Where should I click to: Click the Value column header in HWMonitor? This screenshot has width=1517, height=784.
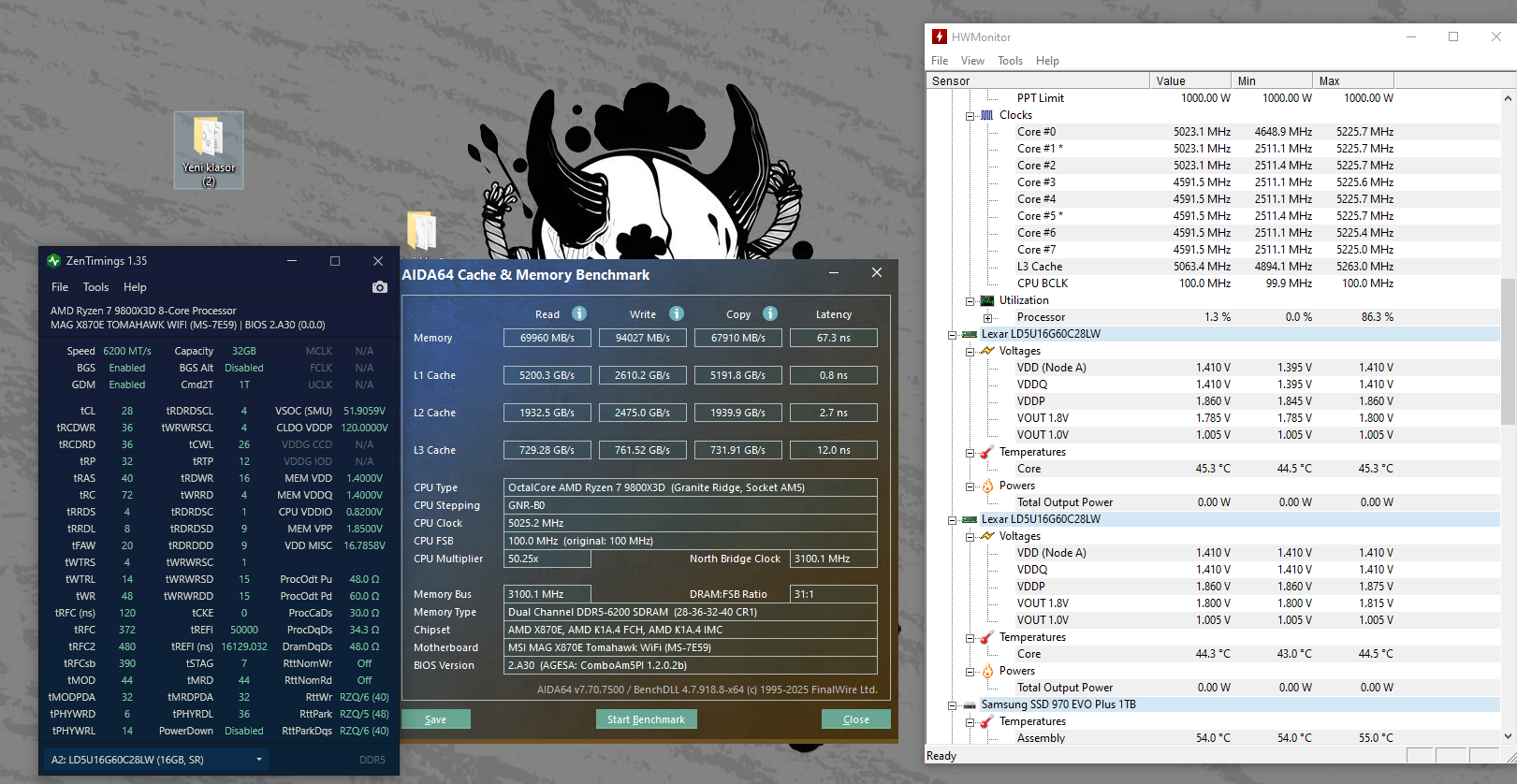coord(1190,81)
